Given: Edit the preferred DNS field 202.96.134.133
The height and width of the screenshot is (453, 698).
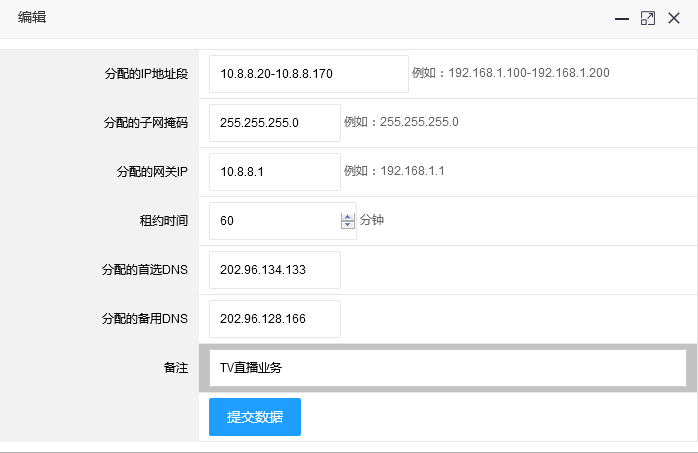Looking at the screenshot, I should click(274, 270).
